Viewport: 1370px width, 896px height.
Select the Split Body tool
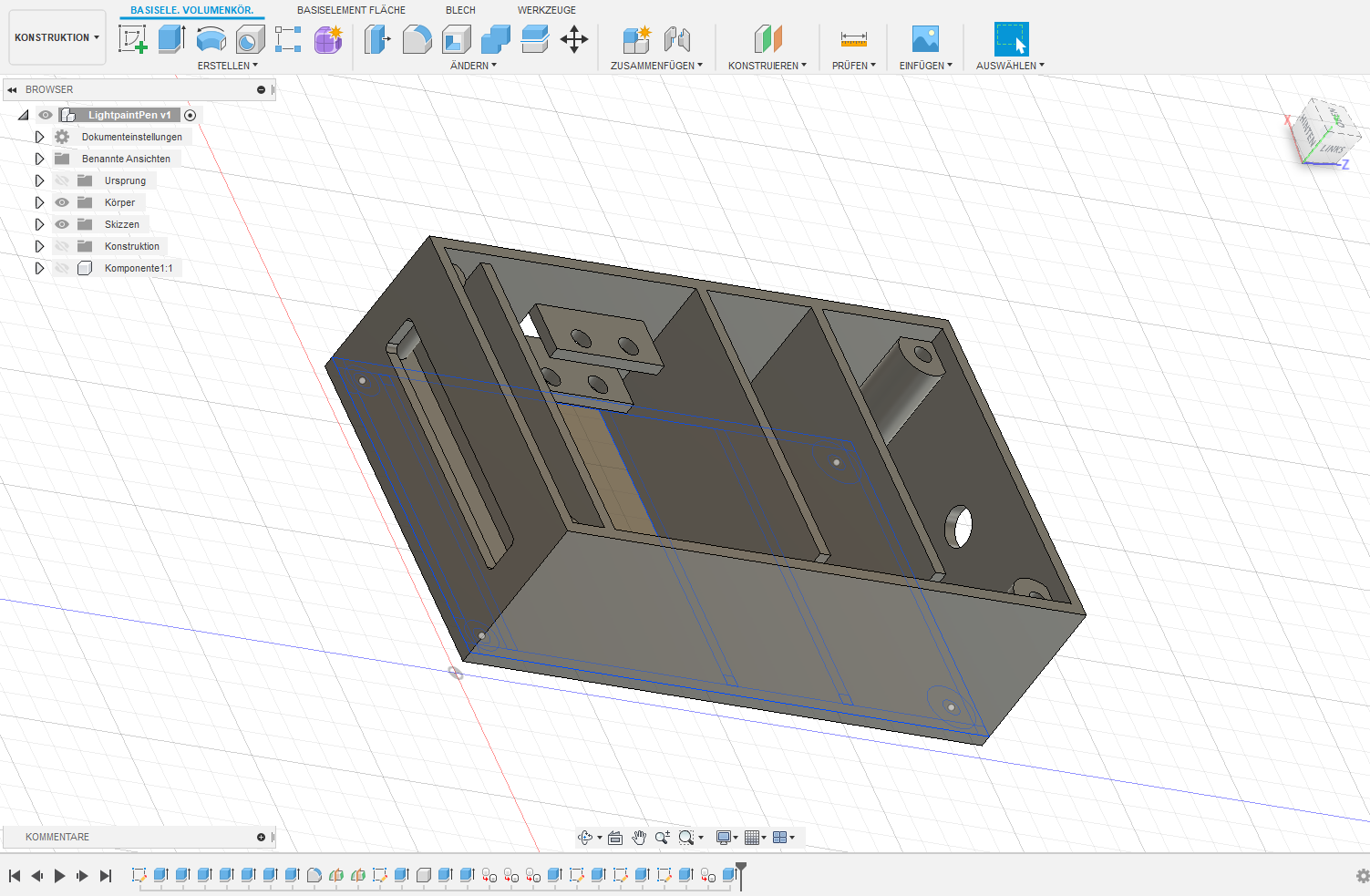[x=535, y=39]
